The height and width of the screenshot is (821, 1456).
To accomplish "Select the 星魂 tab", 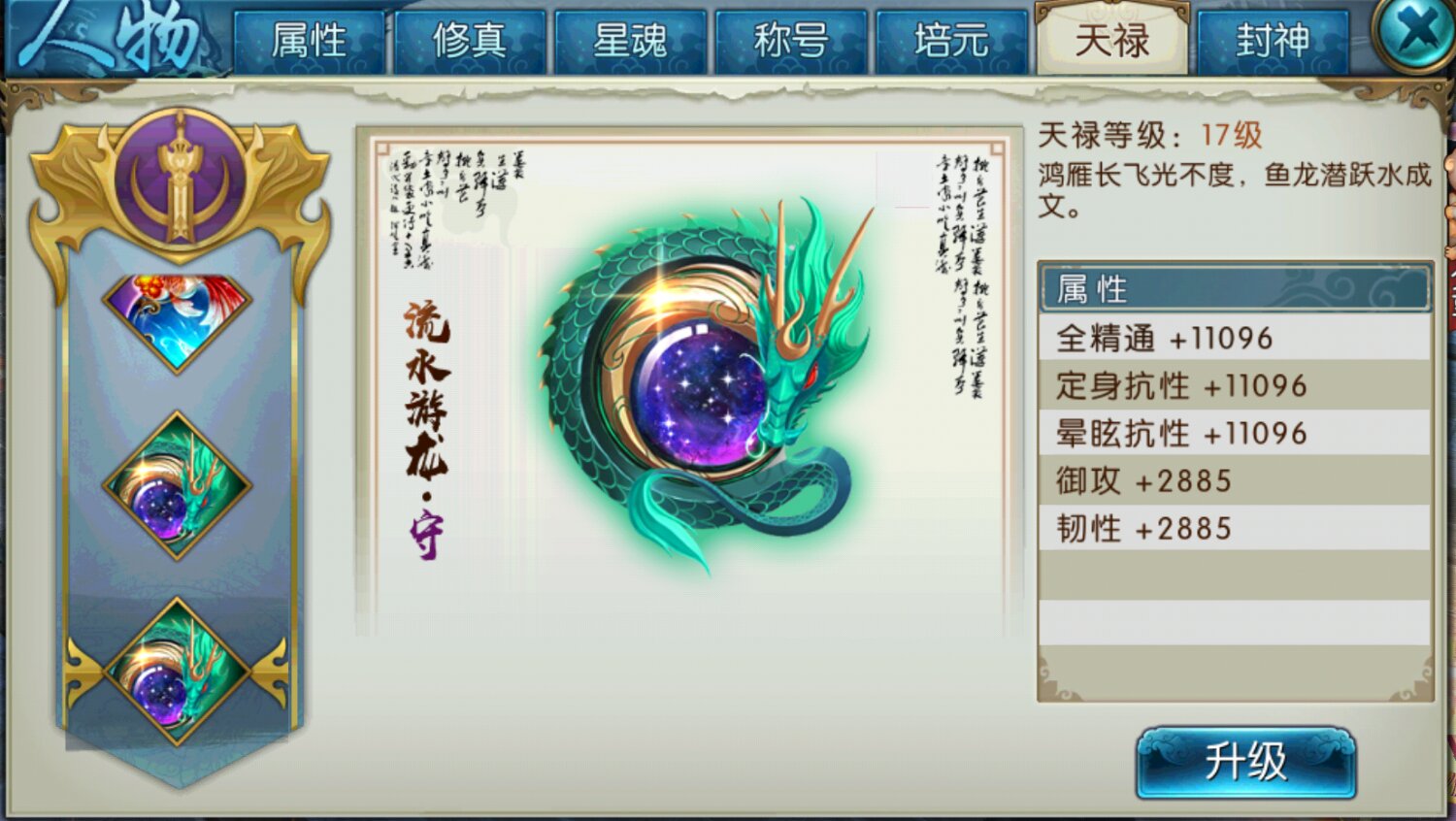I will [630, 42].
